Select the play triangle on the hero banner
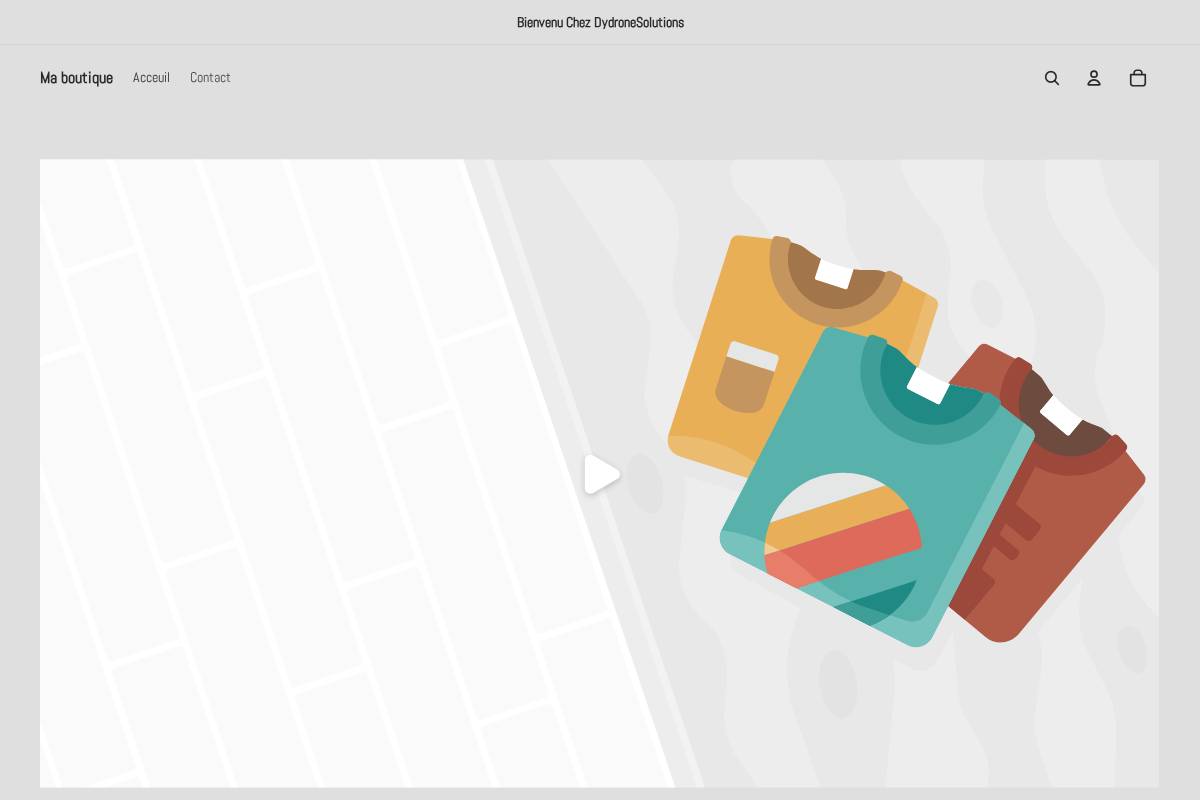The height and width of the screenshot is (800, 1200). point(602,475)
